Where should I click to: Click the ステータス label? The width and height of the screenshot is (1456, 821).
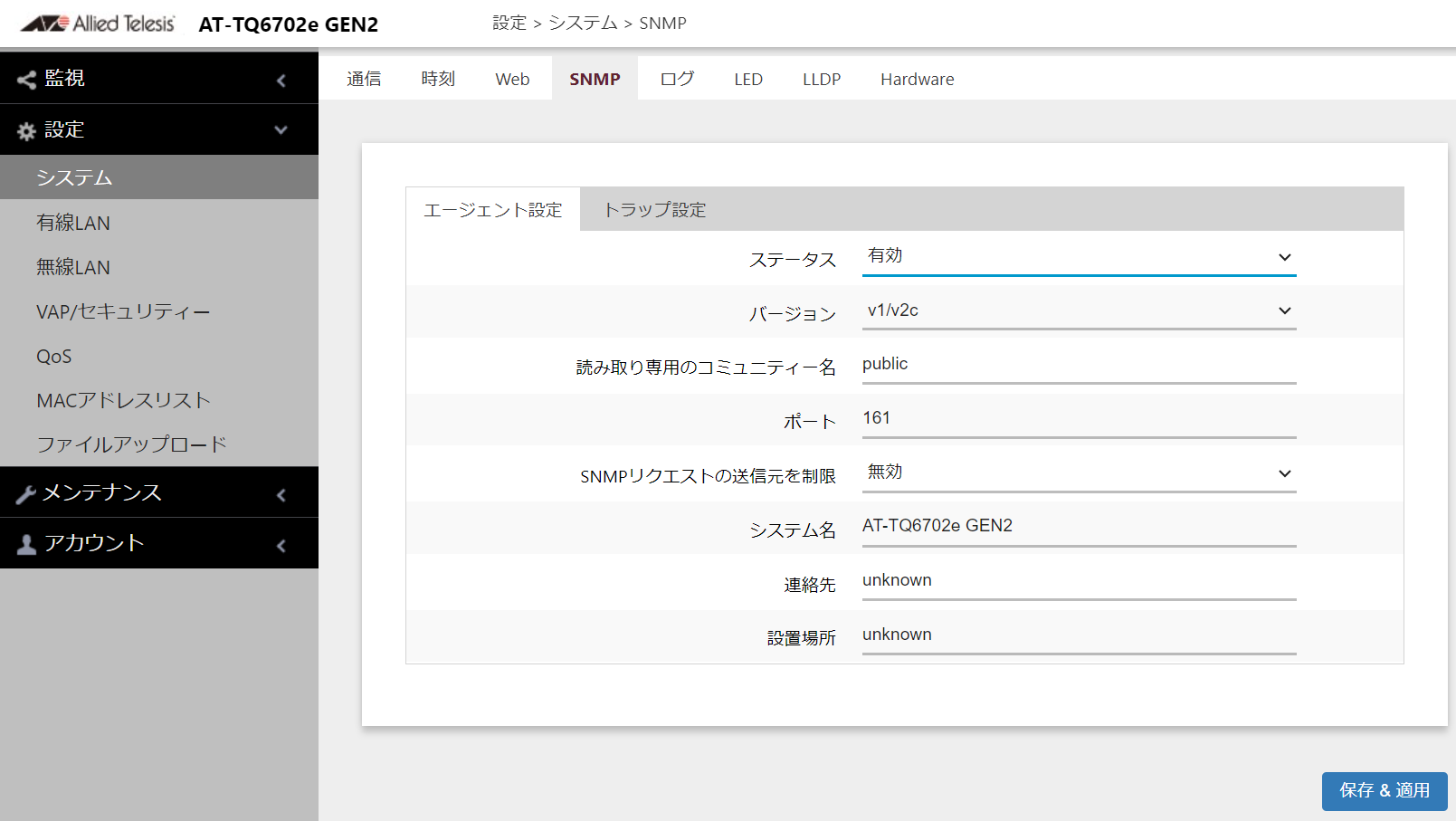click(793, 260)
